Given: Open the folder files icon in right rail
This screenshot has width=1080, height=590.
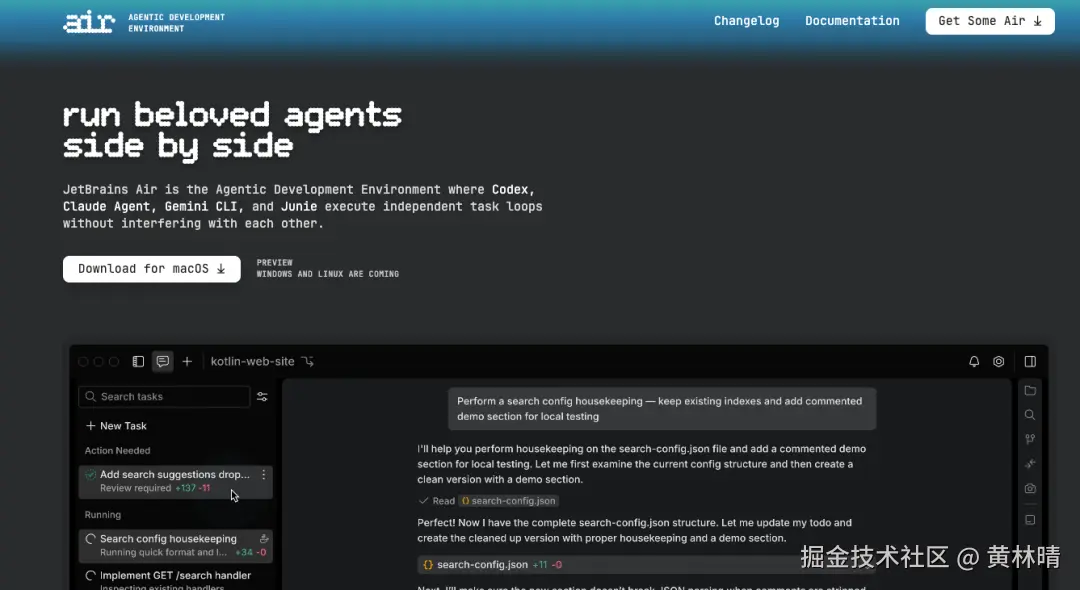Looking at the screenshot, I should coord(1030,390).
